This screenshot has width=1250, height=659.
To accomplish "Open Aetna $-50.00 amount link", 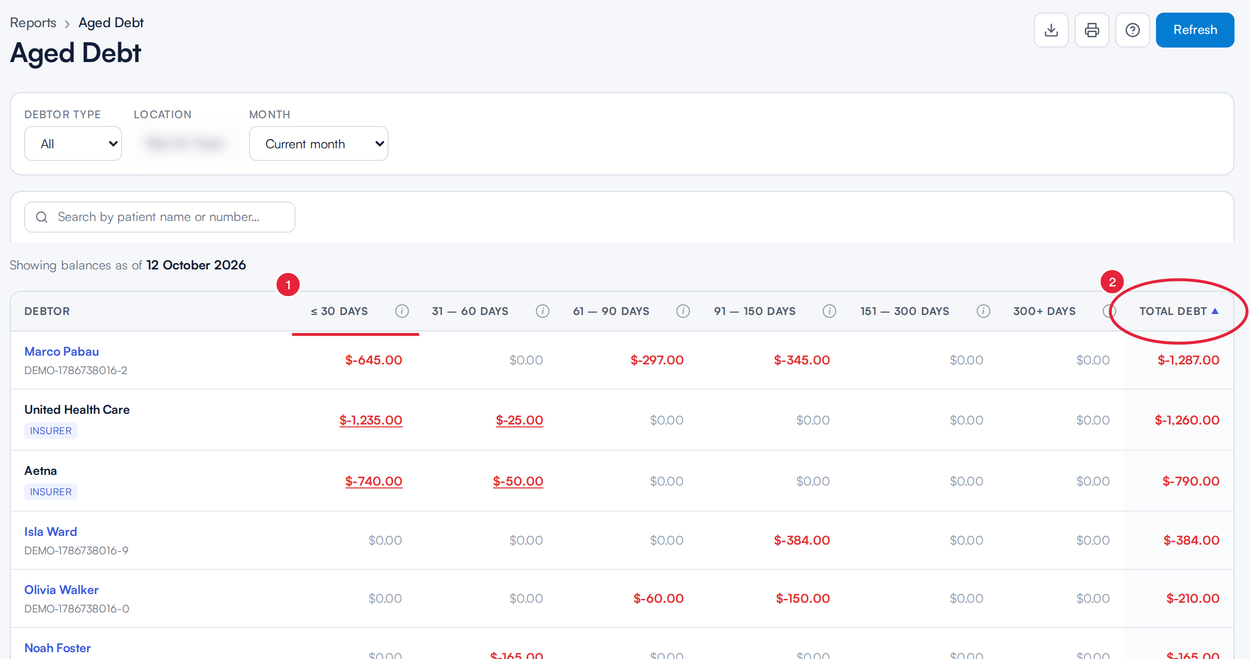I will point(518,481).
